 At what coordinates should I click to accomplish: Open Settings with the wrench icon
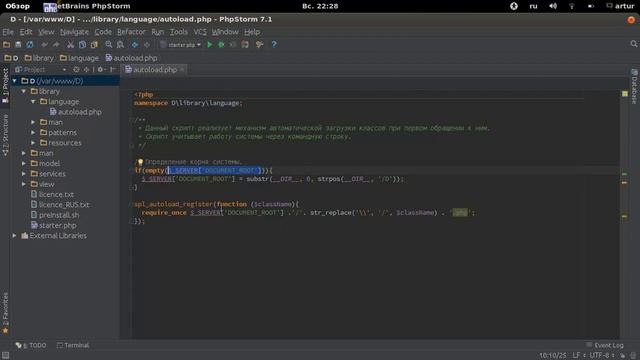coord(259,45)
